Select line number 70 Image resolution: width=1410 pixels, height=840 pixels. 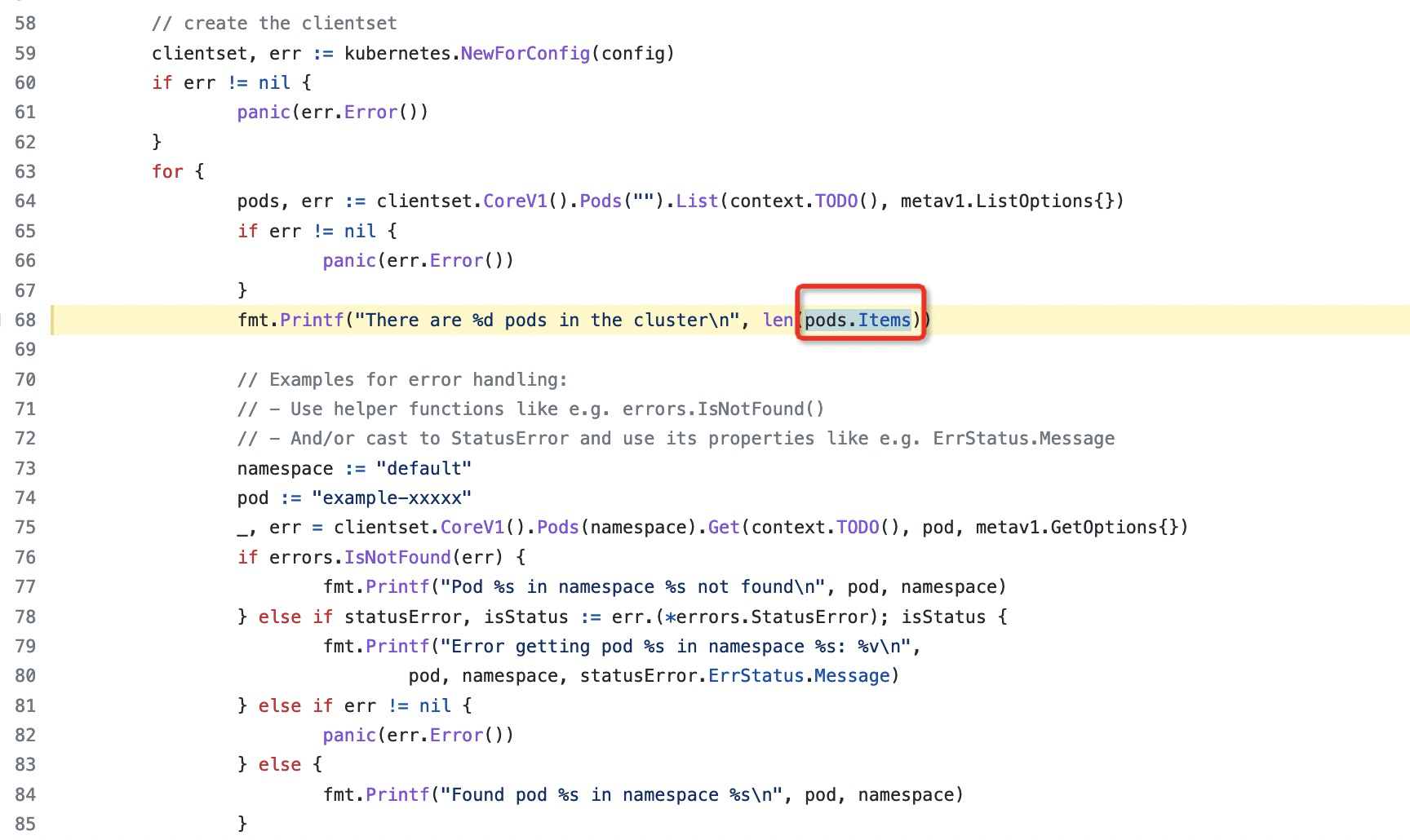pos(25,379)
